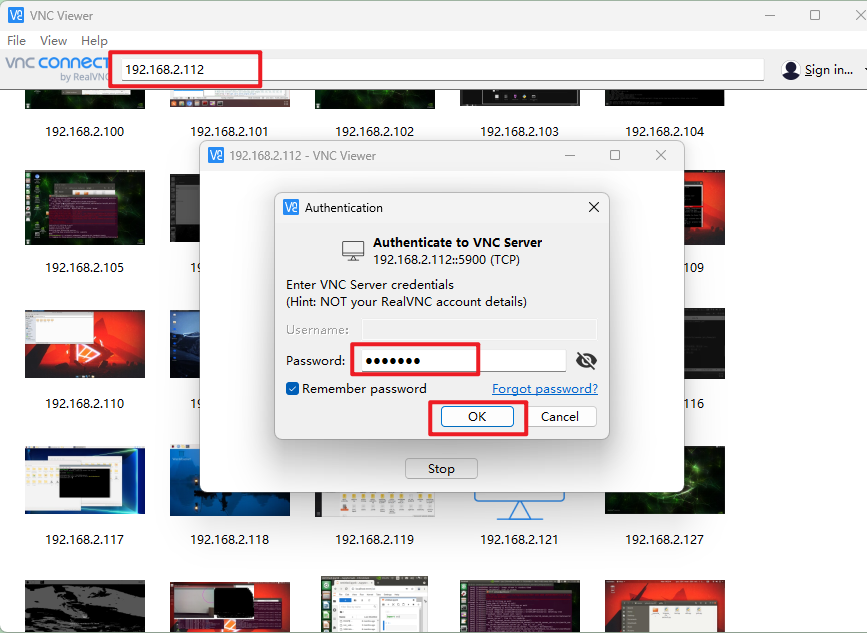Screen dimensions: 867x633
Task: Click the 192.168.2.103 label
Action: pos(519,132)
